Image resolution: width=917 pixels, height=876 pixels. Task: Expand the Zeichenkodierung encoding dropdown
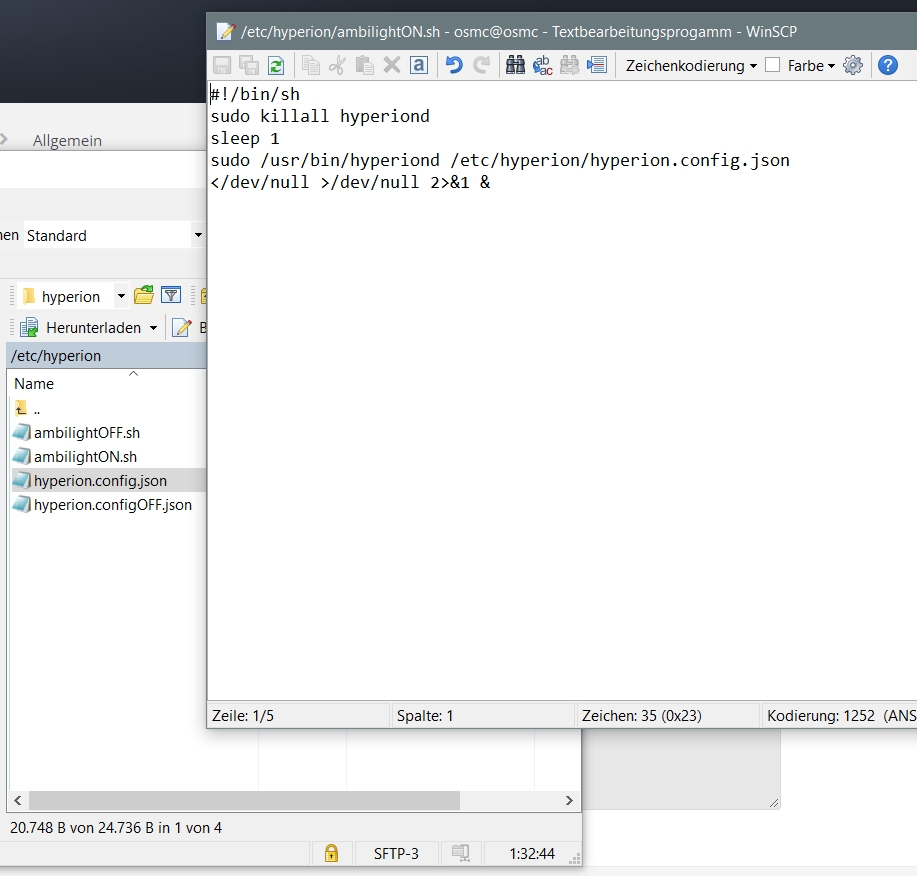tap(691, 65)
